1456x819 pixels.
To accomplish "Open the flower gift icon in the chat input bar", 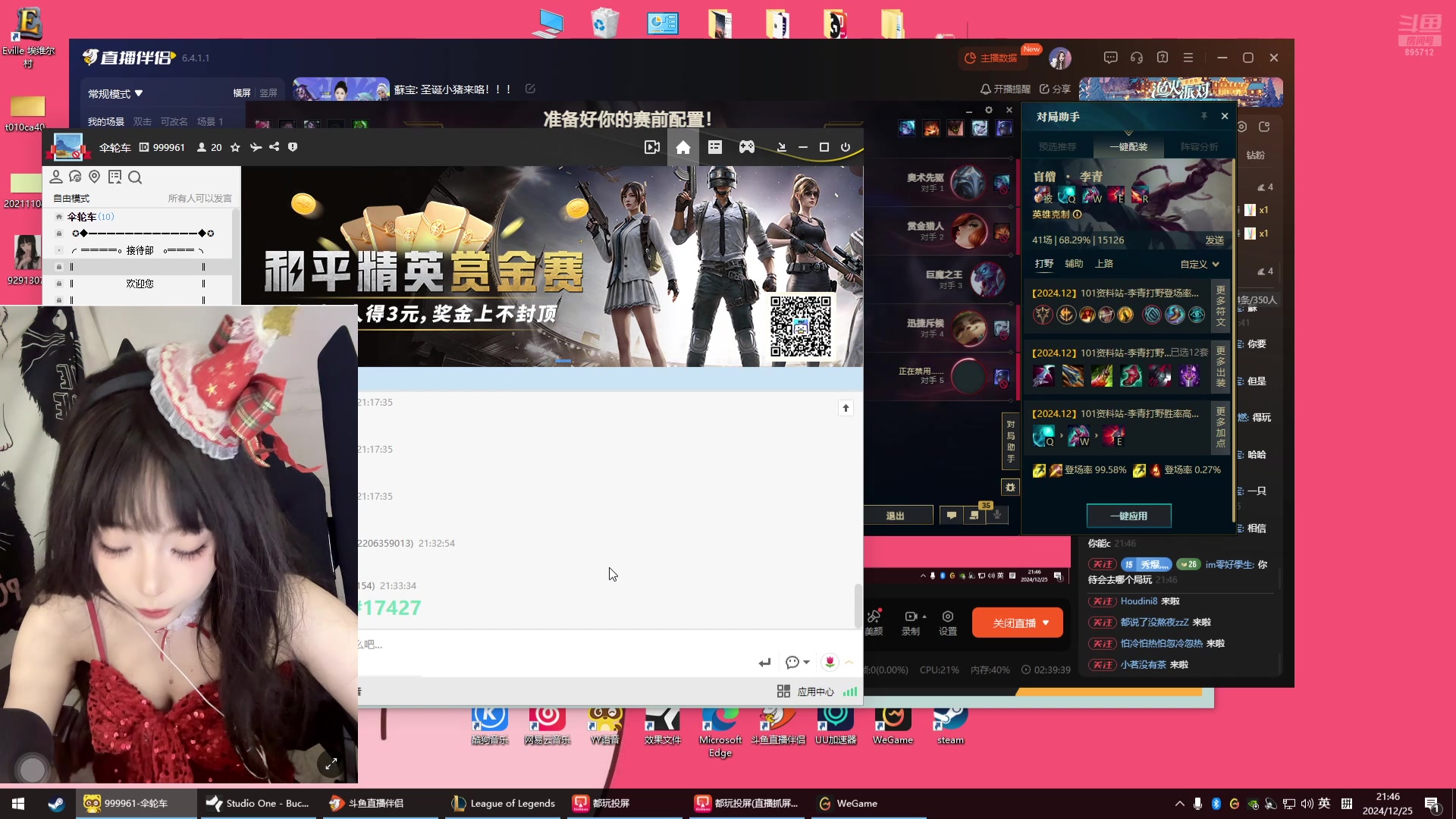I will (x=830, y=662).
